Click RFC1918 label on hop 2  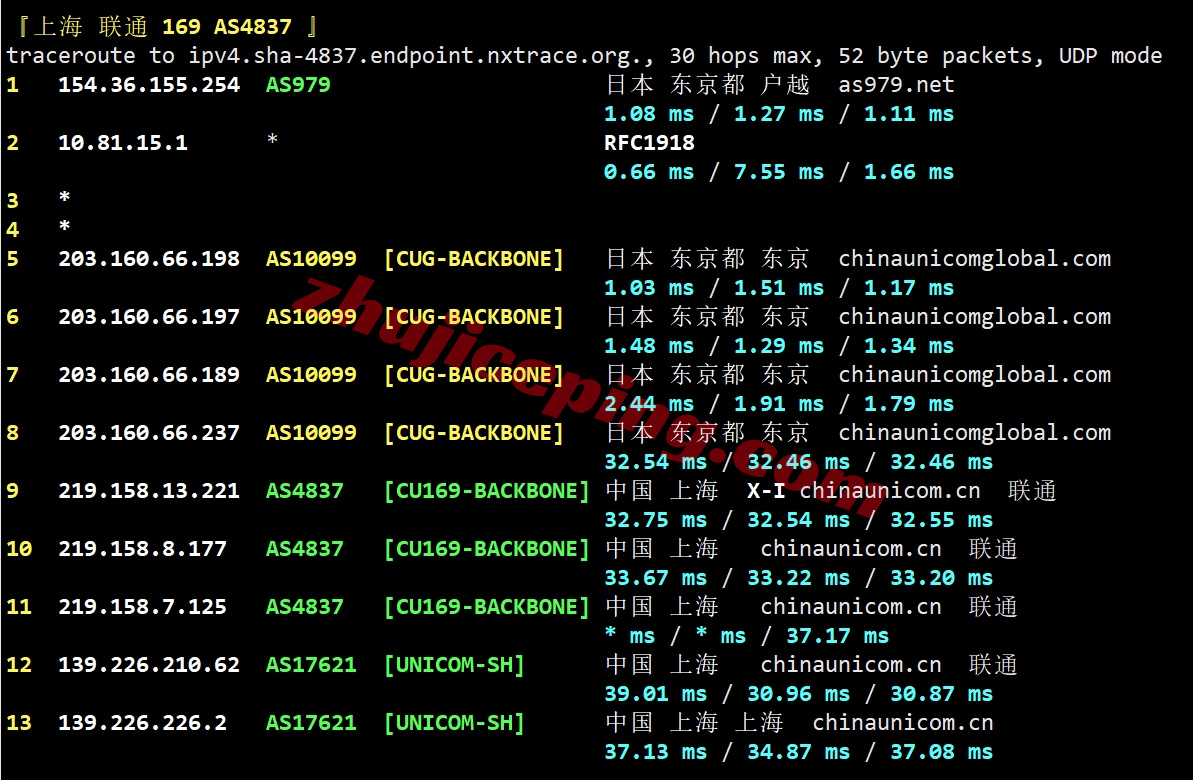pos(649,142)
